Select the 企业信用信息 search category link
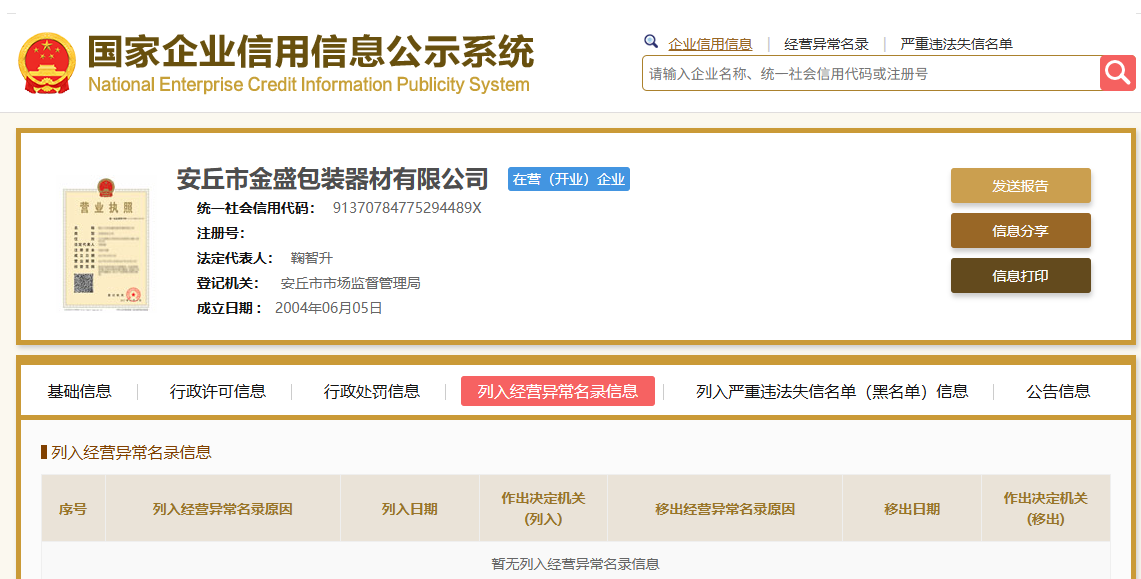This screenshot has width=1141, height=579. (x=710, y=44)
